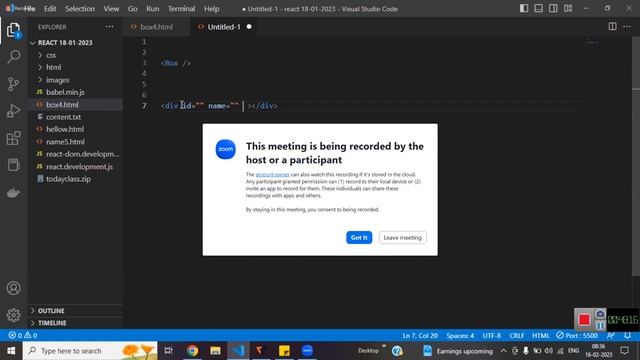Open the Selection menu
This screenshot has height=360, width=640.
(x=80, y=9)
